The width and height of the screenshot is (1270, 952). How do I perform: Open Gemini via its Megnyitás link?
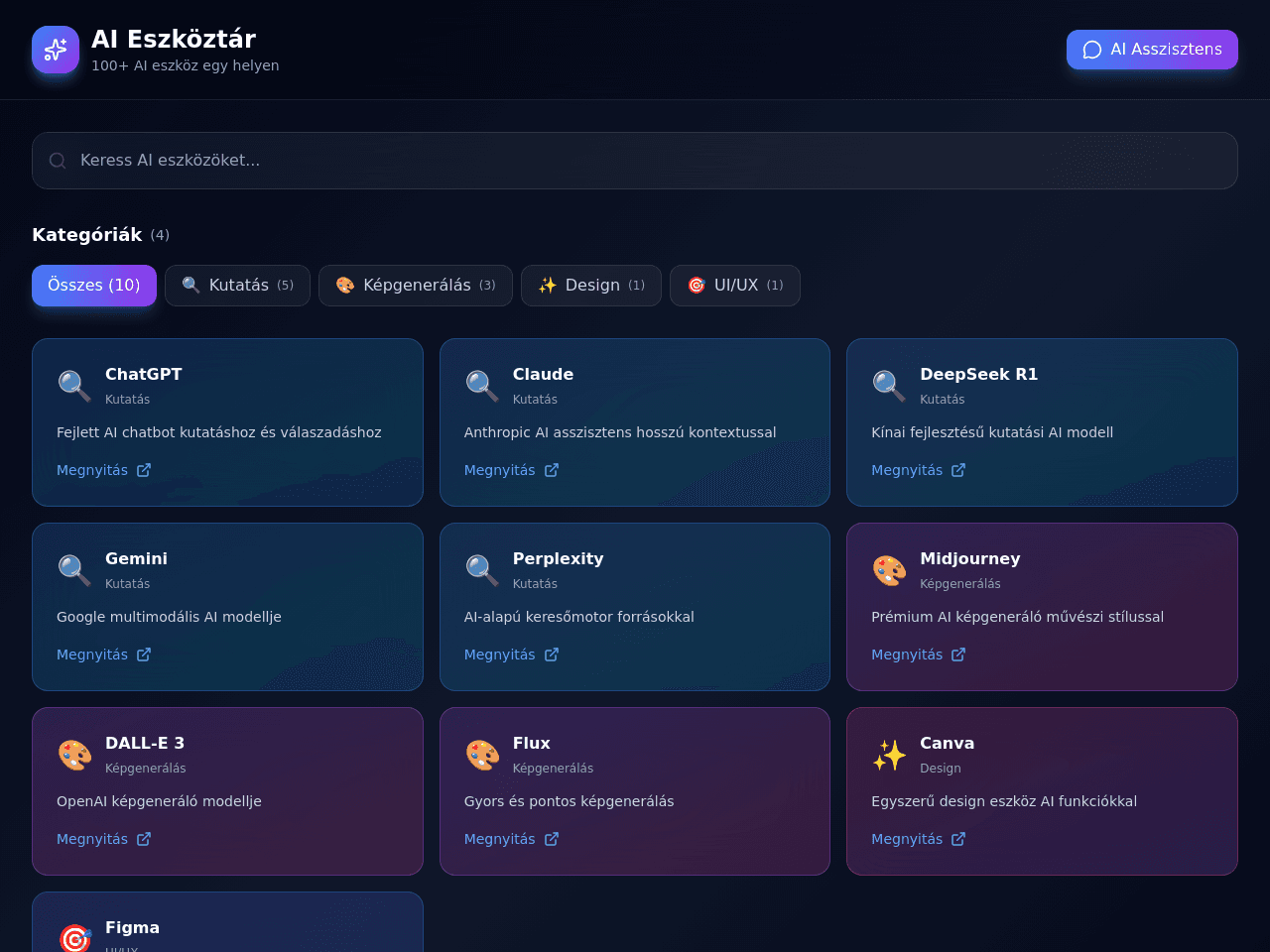coord(104,654)
